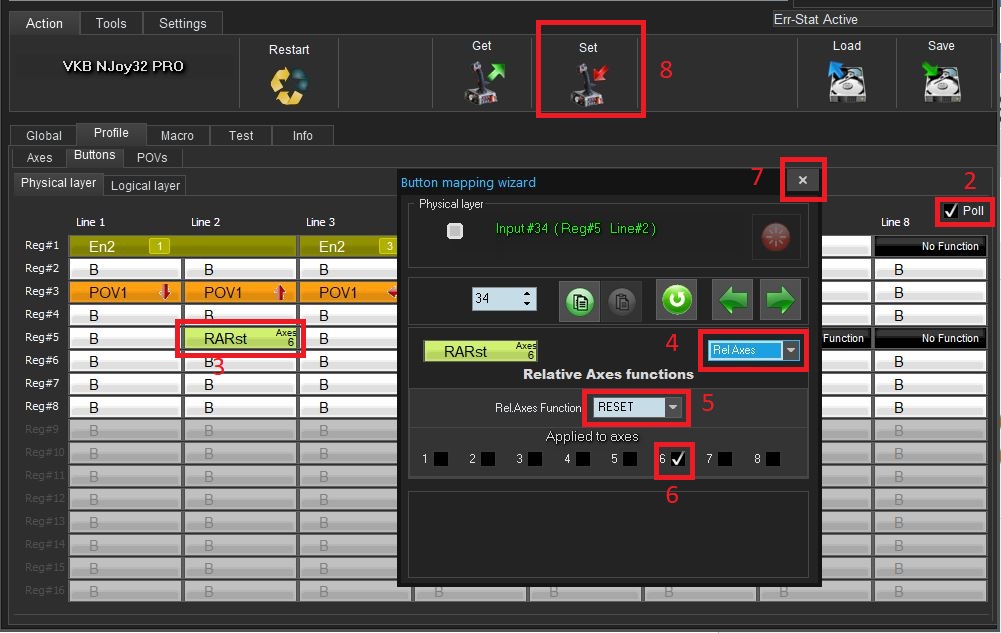Load a profile from disk
The image size is (1001, 633).
click(x=846, y=82)
